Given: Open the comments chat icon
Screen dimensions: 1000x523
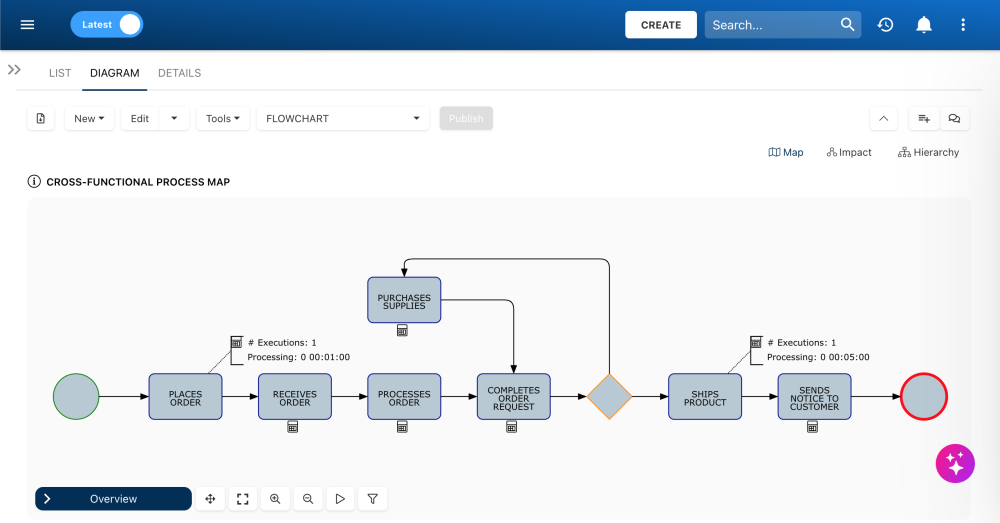Looking at the screenshot, I should [954, 119].
